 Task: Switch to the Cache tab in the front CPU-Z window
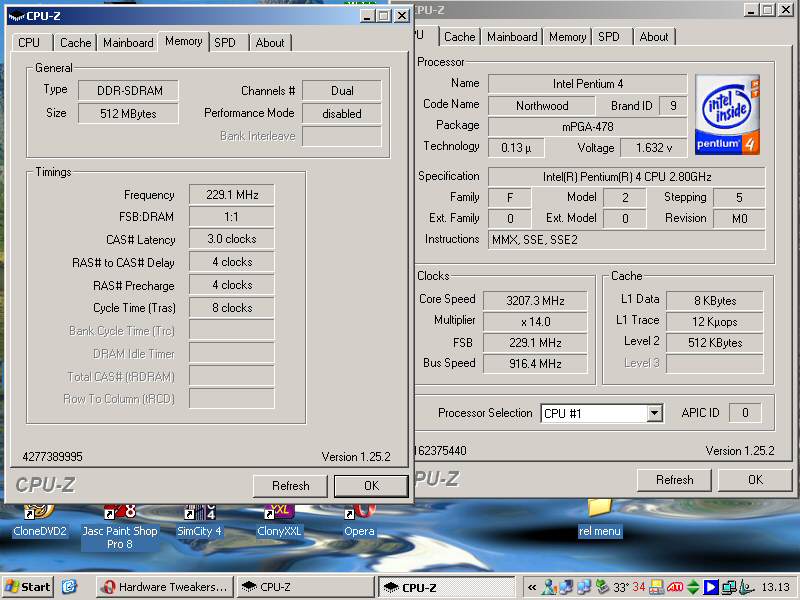point(76,43)
